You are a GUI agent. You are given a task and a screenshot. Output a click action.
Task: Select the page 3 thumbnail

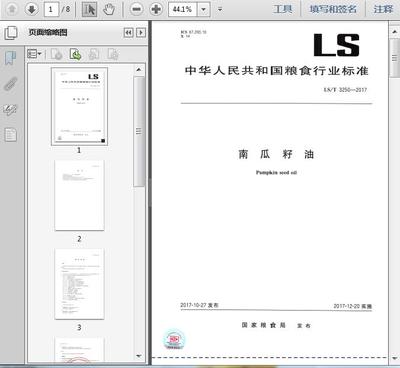coord(79,284)
